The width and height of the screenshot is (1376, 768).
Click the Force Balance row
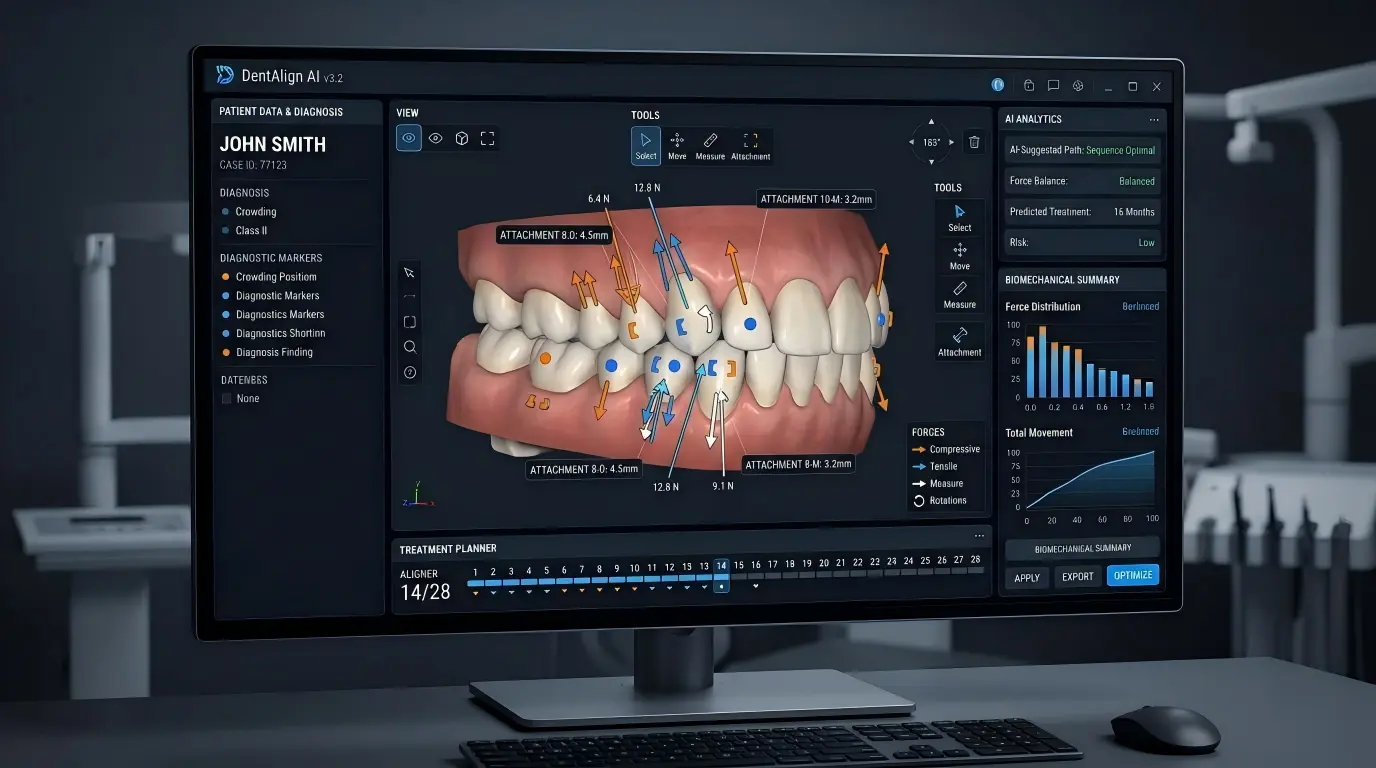coord(1083,181)
